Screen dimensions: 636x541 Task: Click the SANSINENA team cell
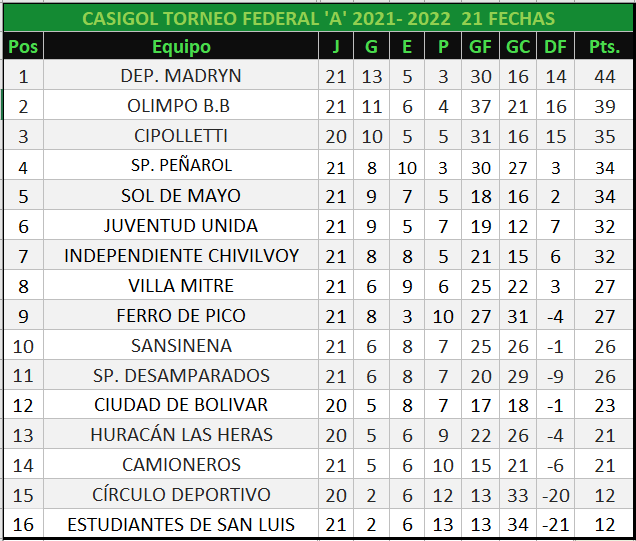(181, 346)
